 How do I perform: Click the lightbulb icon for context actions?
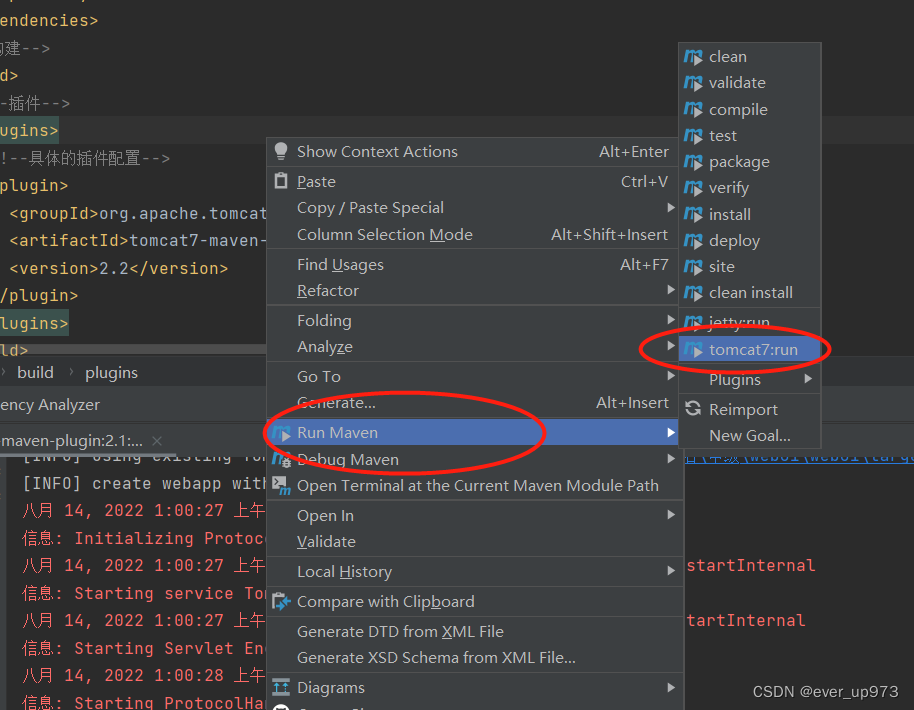pos(281,151)
